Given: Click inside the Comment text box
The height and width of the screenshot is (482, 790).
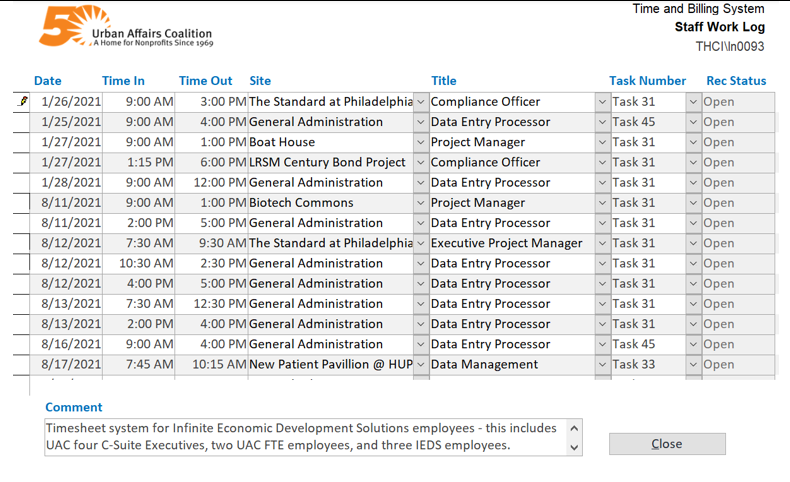Looking at the screenshot, I should point(305,437).
